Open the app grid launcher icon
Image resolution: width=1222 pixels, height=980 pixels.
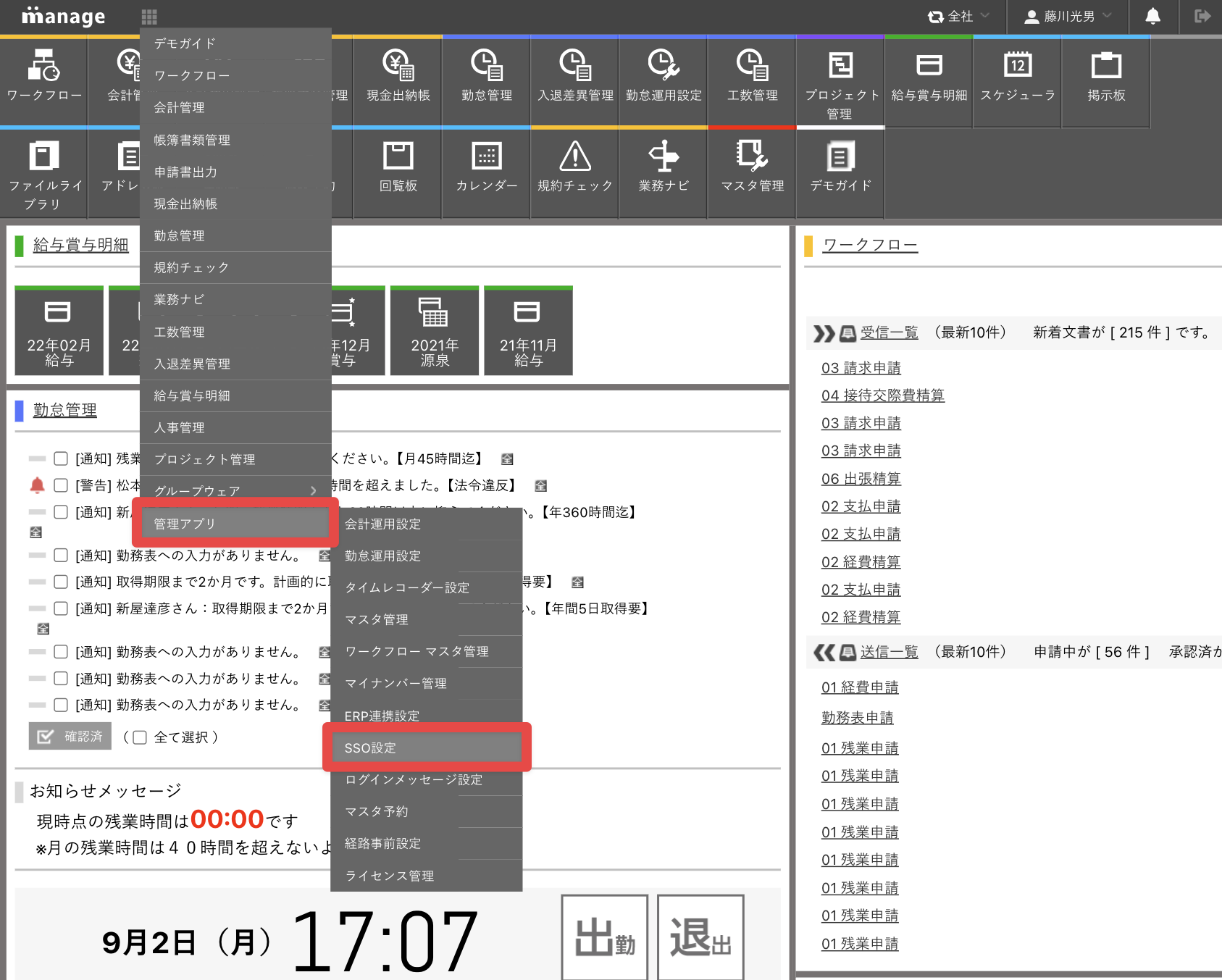pos(149,17)
